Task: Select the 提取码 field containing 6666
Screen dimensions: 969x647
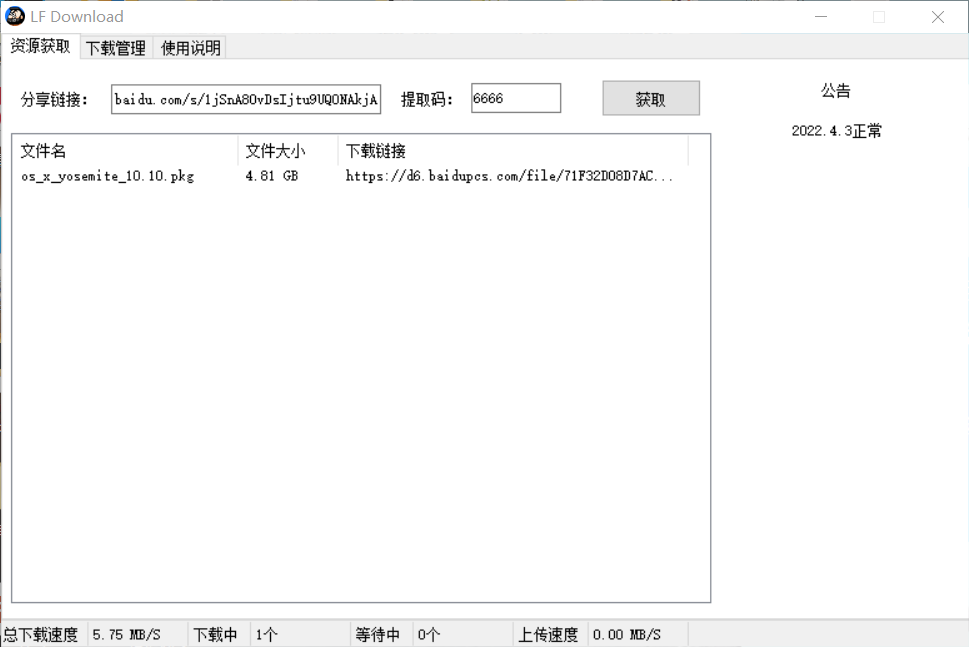Action: (515, 97)
